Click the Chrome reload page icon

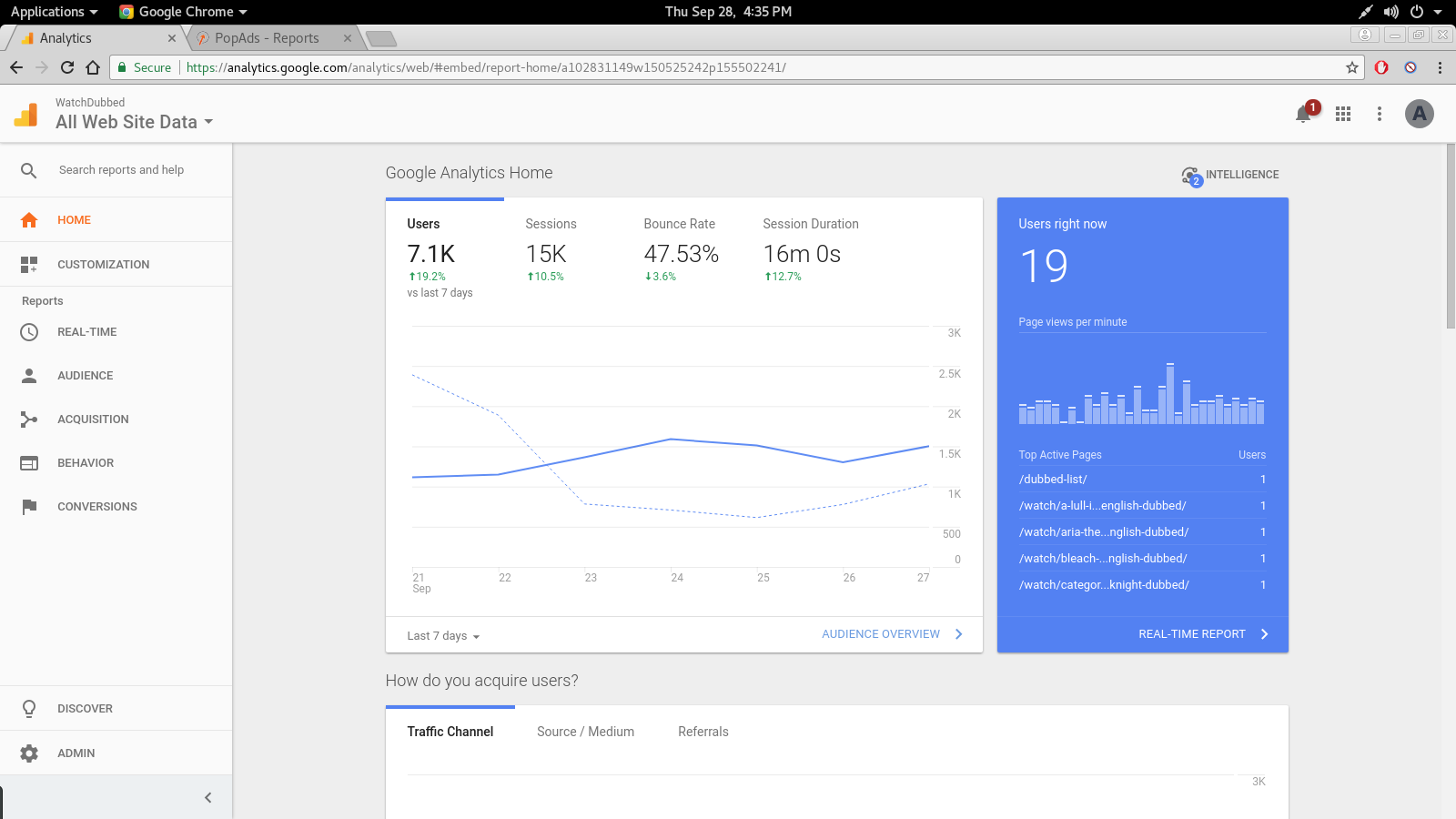pyautogui.click(x=67, y=67)
